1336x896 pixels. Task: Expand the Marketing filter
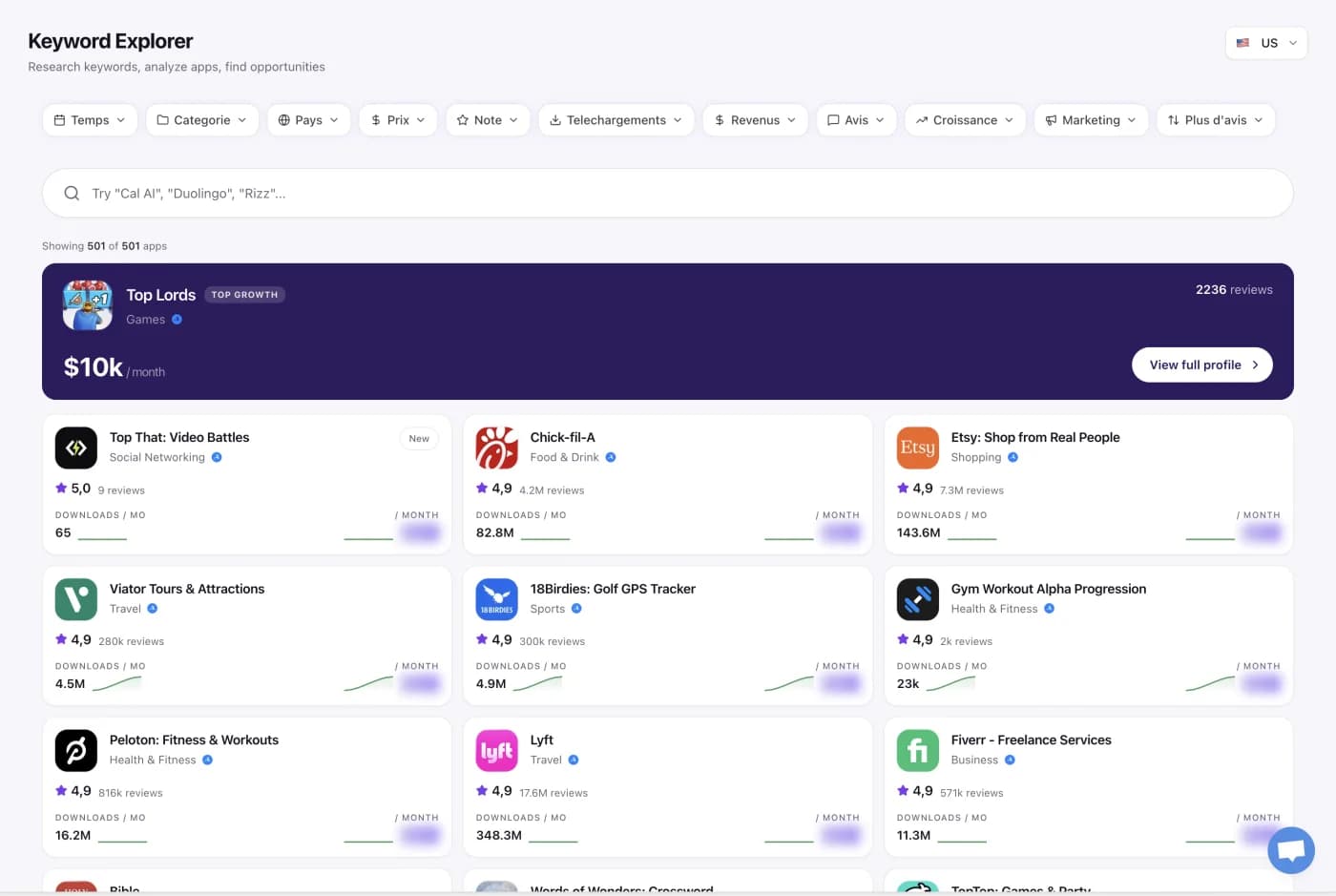pos(1091,120)
